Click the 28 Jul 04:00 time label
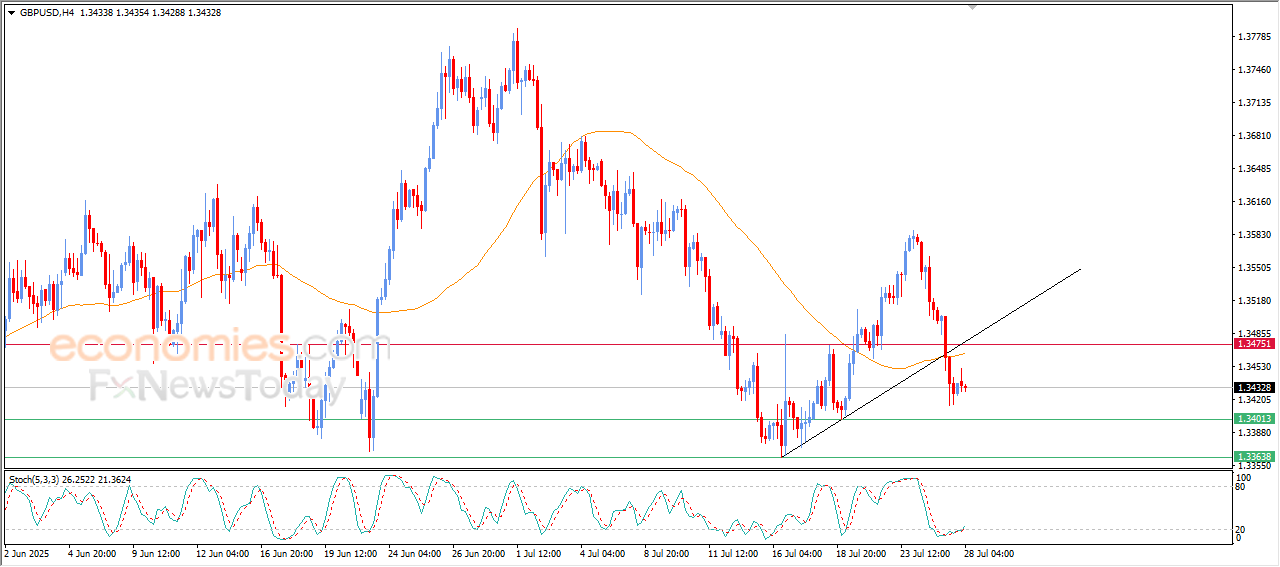Image resolution: width=1280 pixels, height=567 pixels. [988, 553]
